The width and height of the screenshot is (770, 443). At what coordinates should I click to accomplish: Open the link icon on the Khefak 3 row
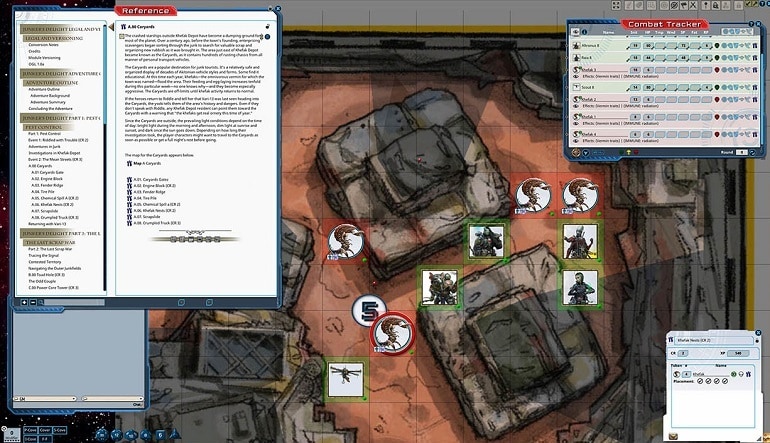tap(754, 70)
